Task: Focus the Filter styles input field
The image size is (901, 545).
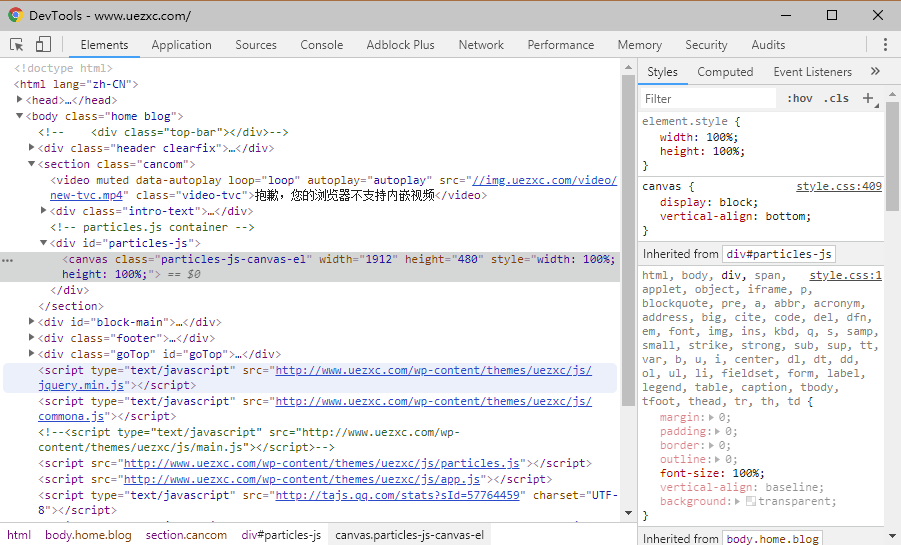Action: coord(708,99)
